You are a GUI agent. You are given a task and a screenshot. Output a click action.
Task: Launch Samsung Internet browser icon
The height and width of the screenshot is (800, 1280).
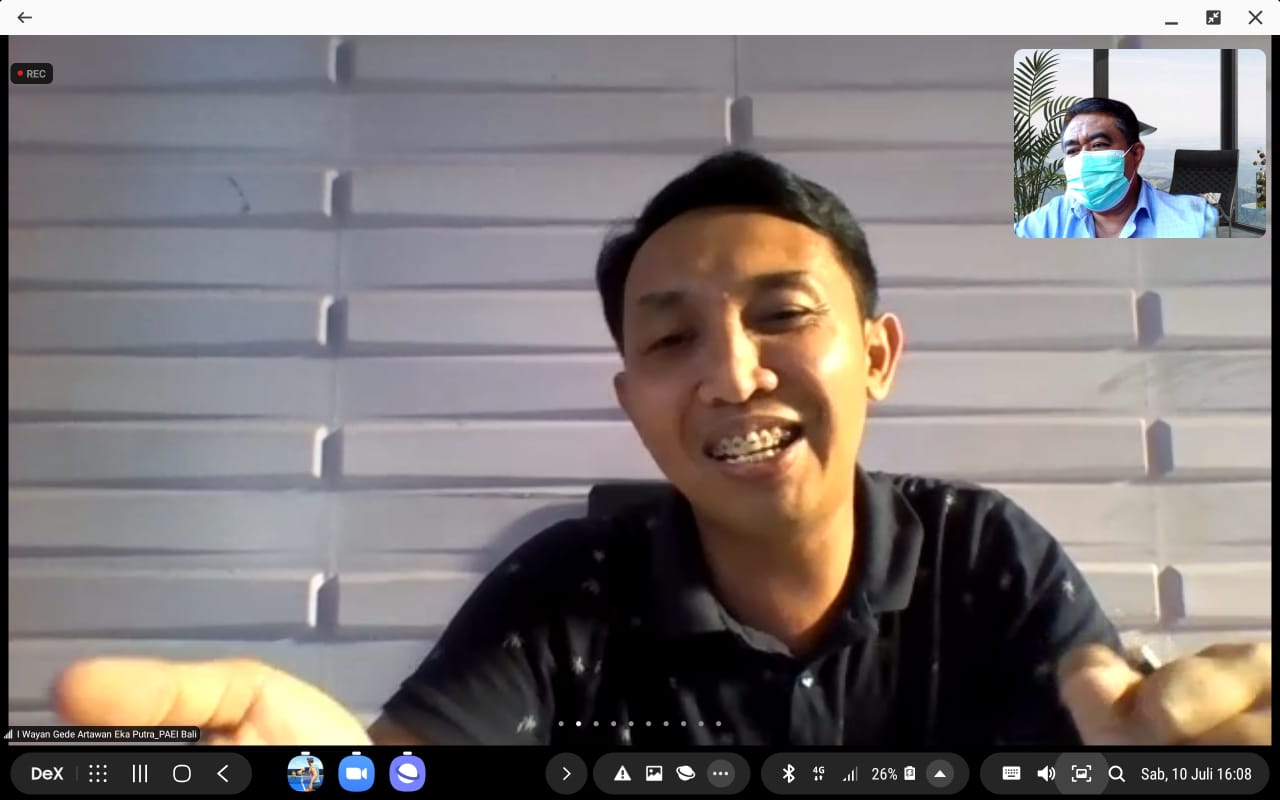pos(407,773)
